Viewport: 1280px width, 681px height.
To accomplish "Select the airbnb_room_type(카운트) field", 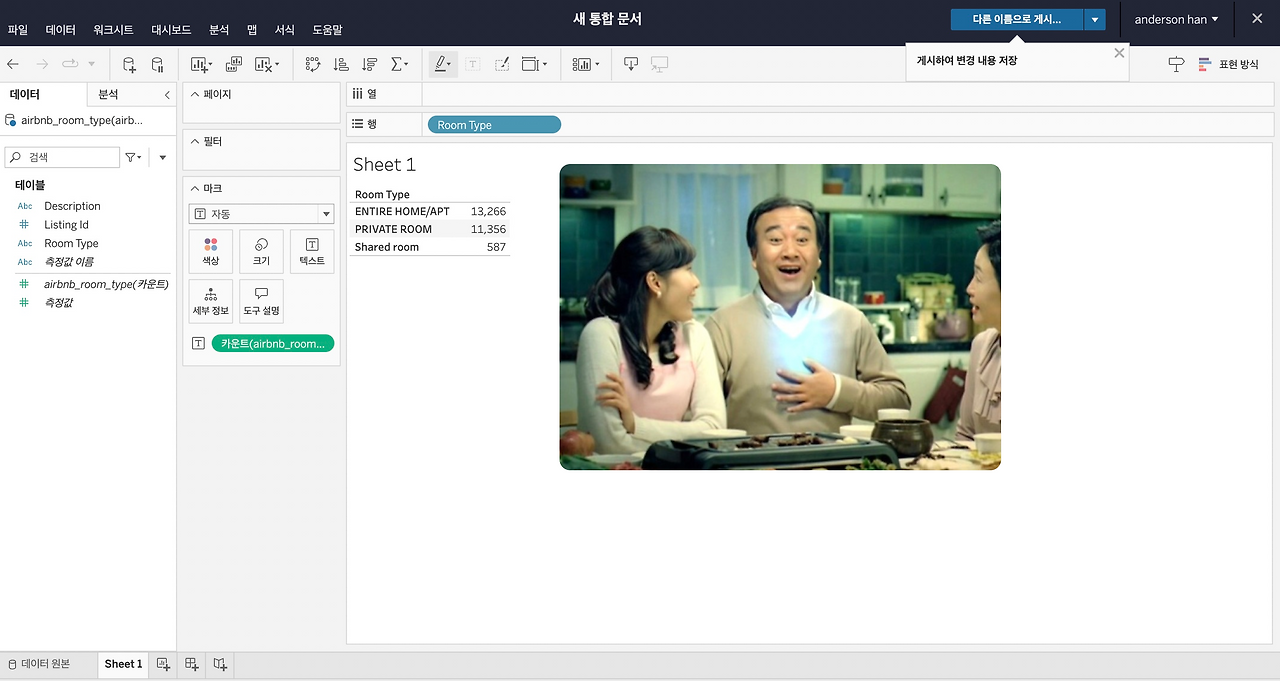I will (106, 284).
